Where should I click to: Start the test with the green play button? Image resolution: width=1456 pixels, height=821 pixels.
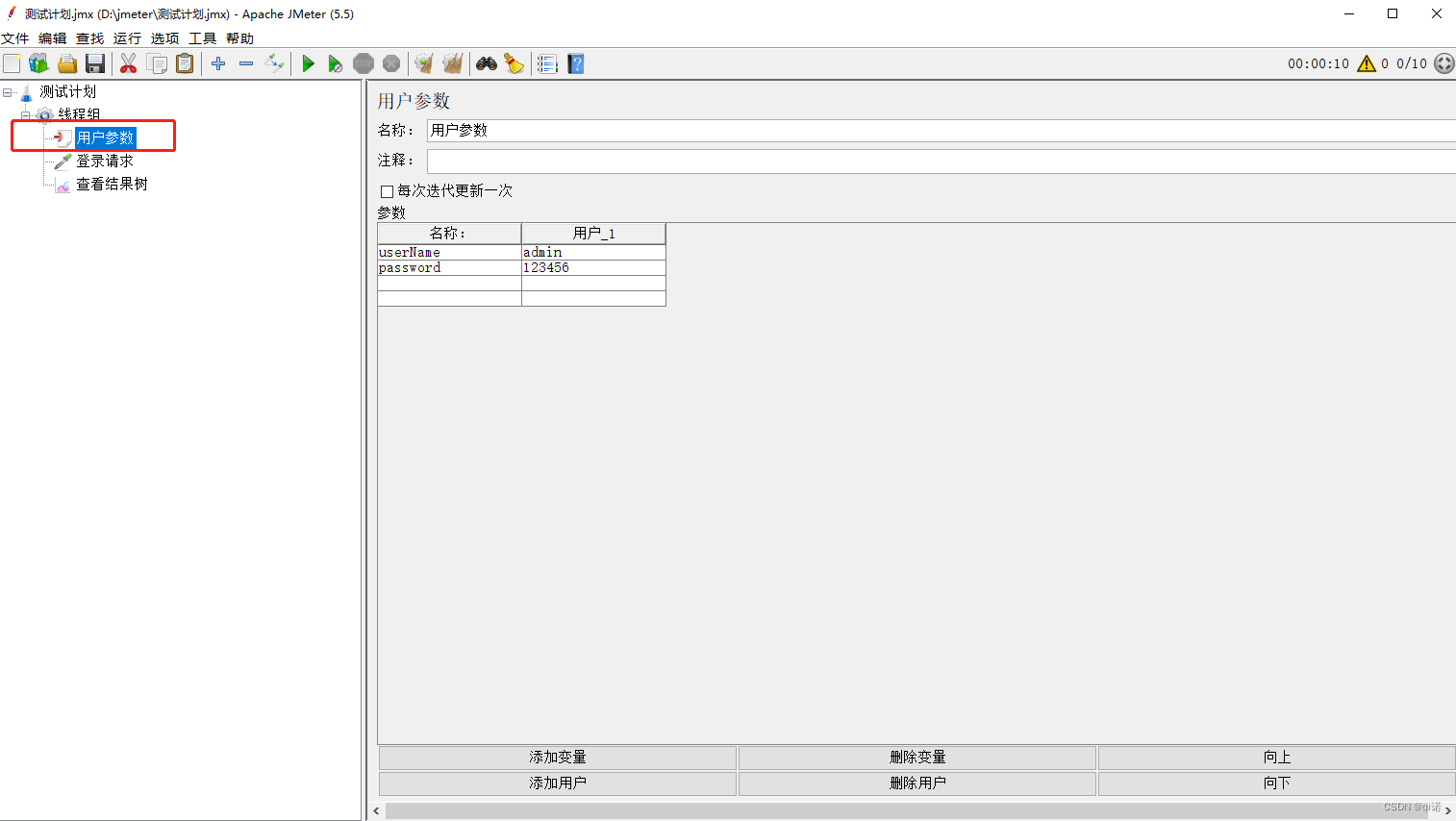point(308,63)
